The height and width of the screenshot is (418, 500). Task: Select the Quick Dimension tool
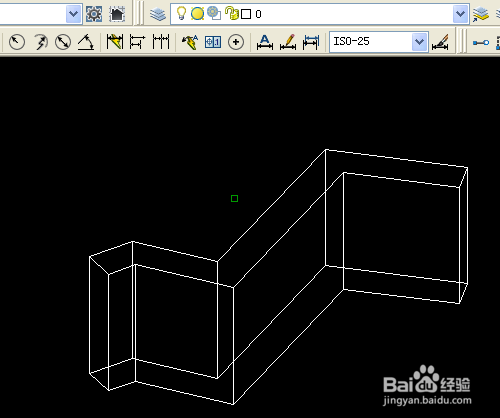(115, 42)
